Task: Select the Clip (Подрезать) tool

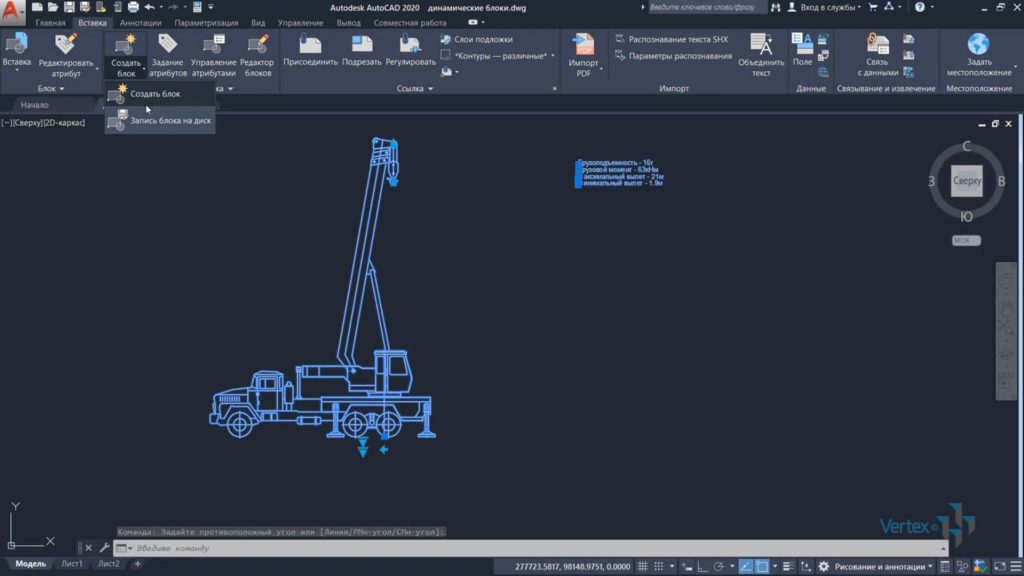Action: click(361, 50)
